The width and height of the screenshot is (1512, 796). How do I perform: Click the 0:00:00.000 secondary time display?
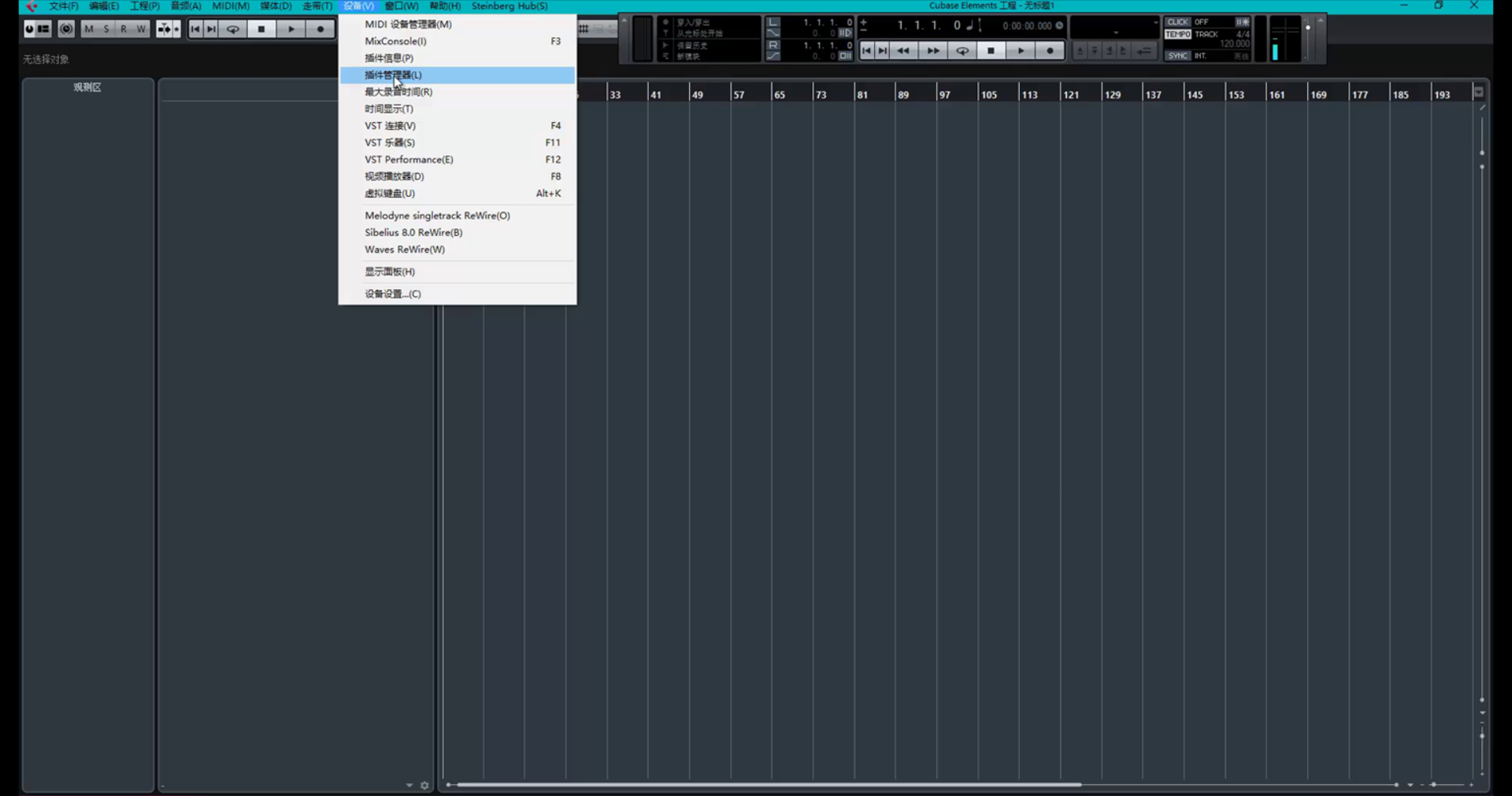(1028, 26)
